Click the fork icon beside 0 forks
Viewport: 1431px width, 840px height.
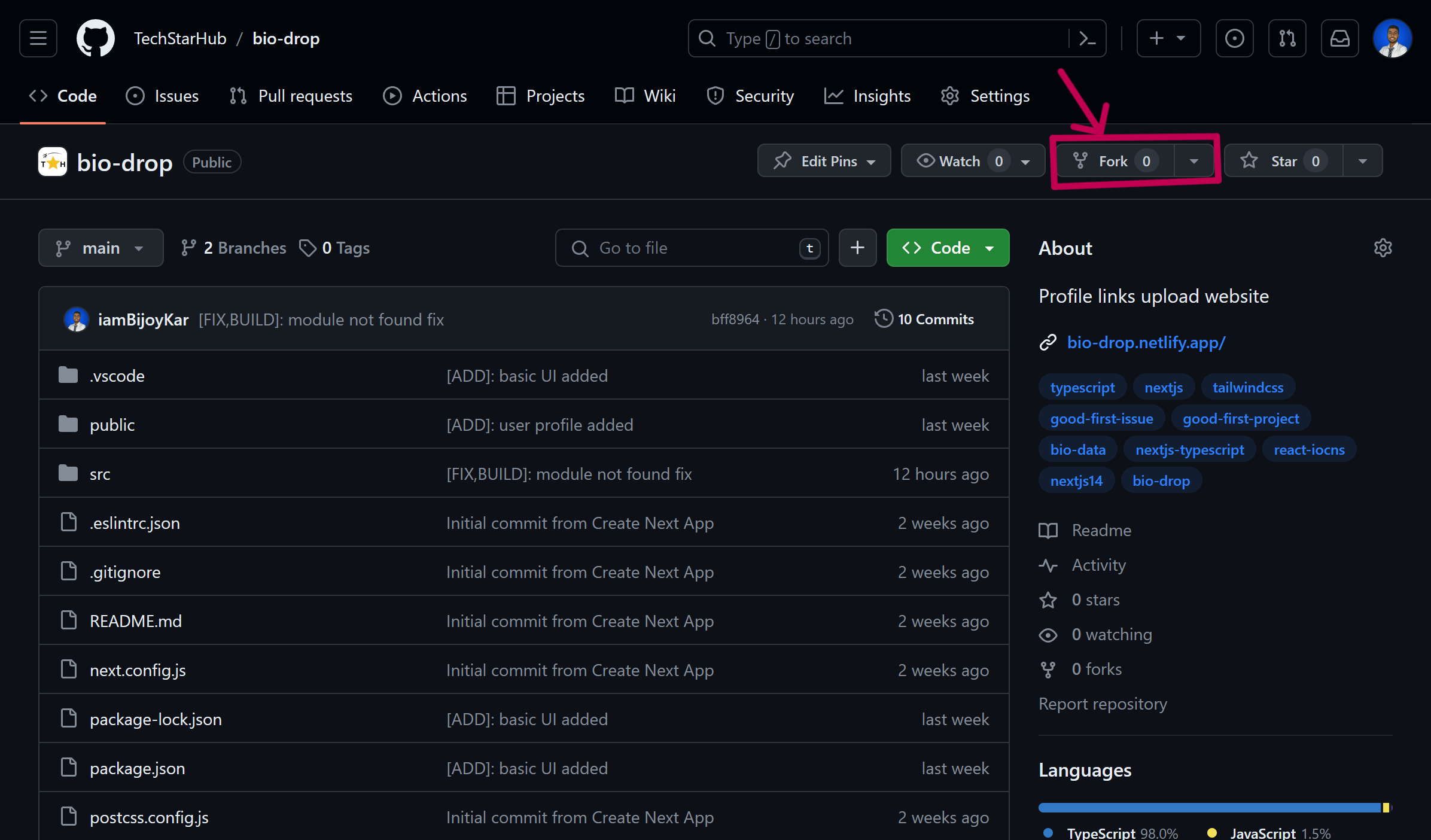[x=1048, y=669]
